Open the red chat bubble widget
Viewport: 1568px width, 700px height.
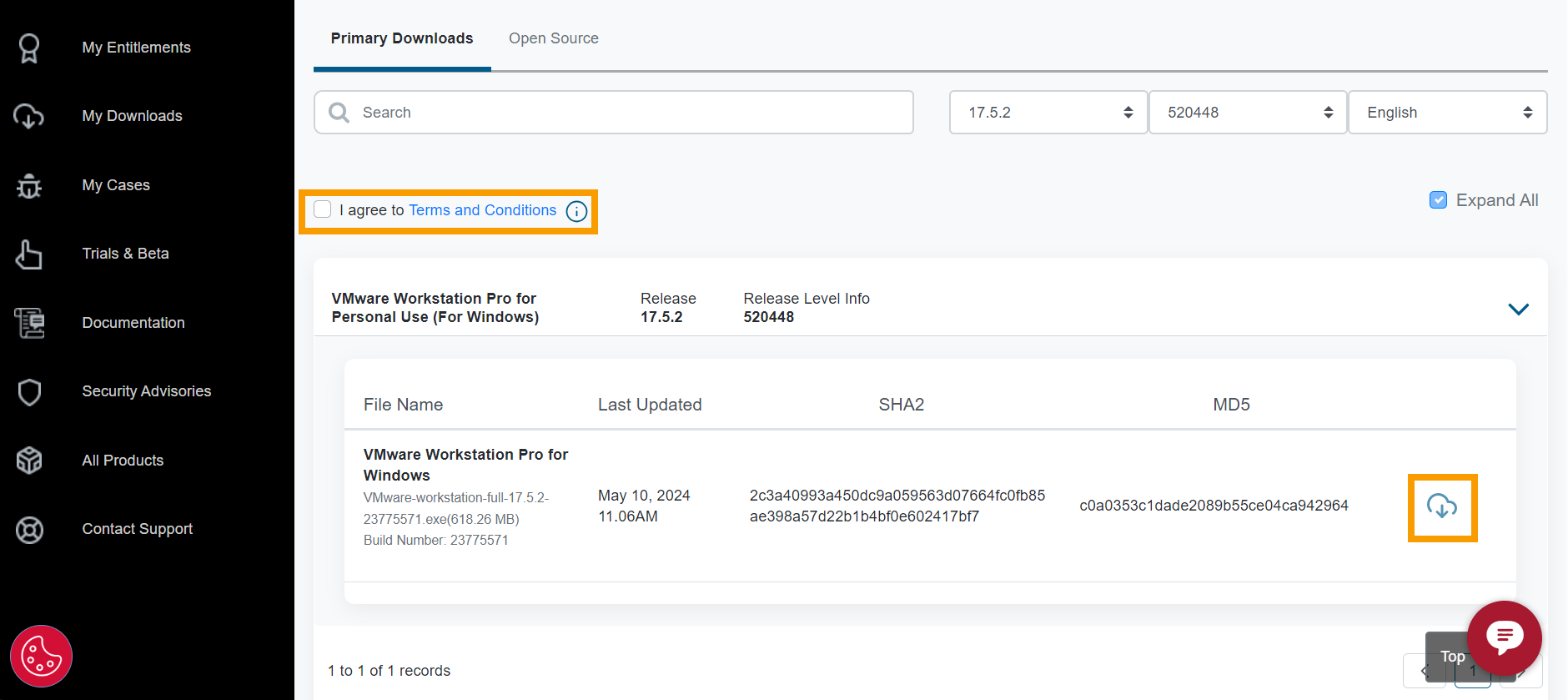1505,638
